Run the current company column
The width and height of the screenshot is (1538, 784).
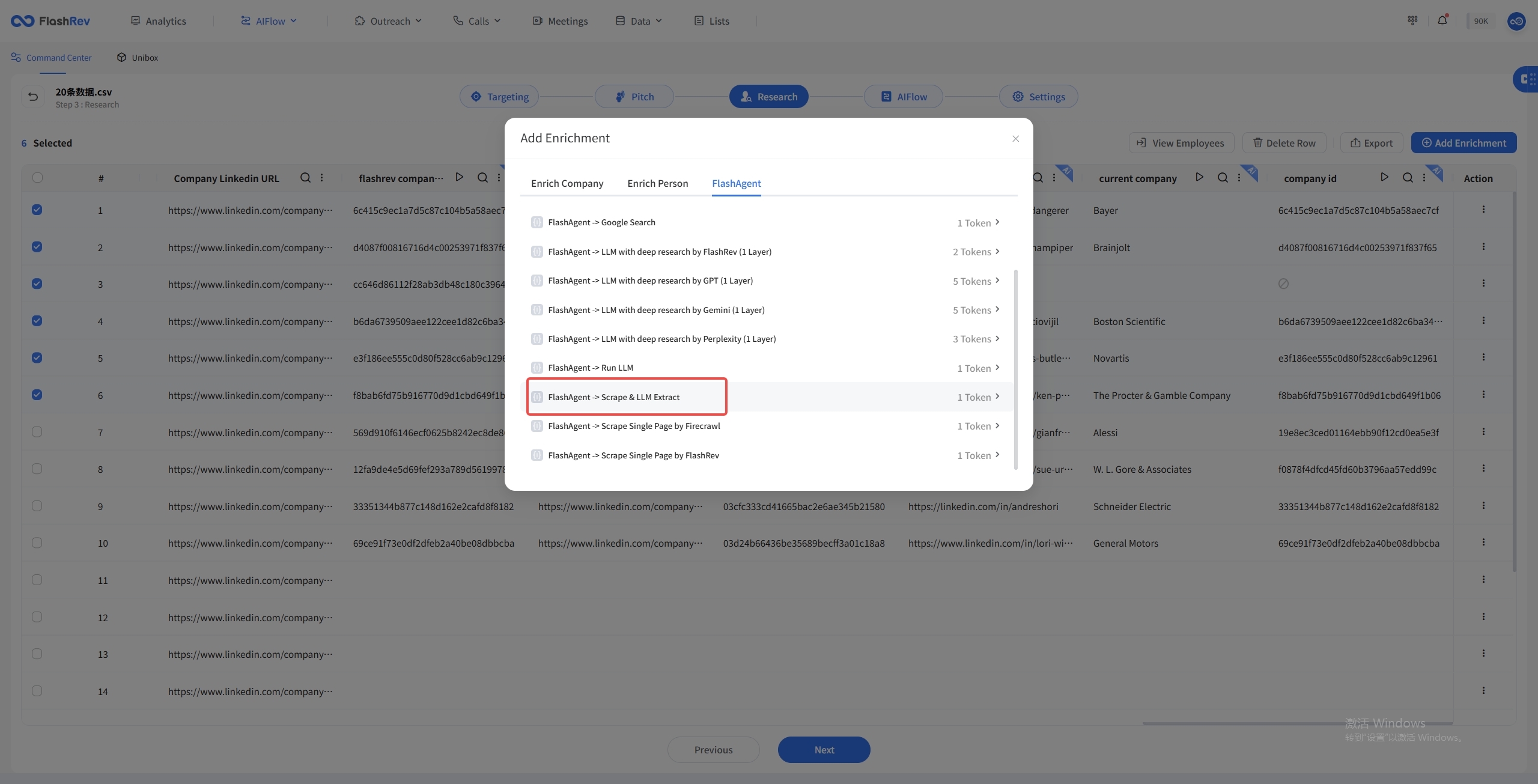tap(1200, 177)
